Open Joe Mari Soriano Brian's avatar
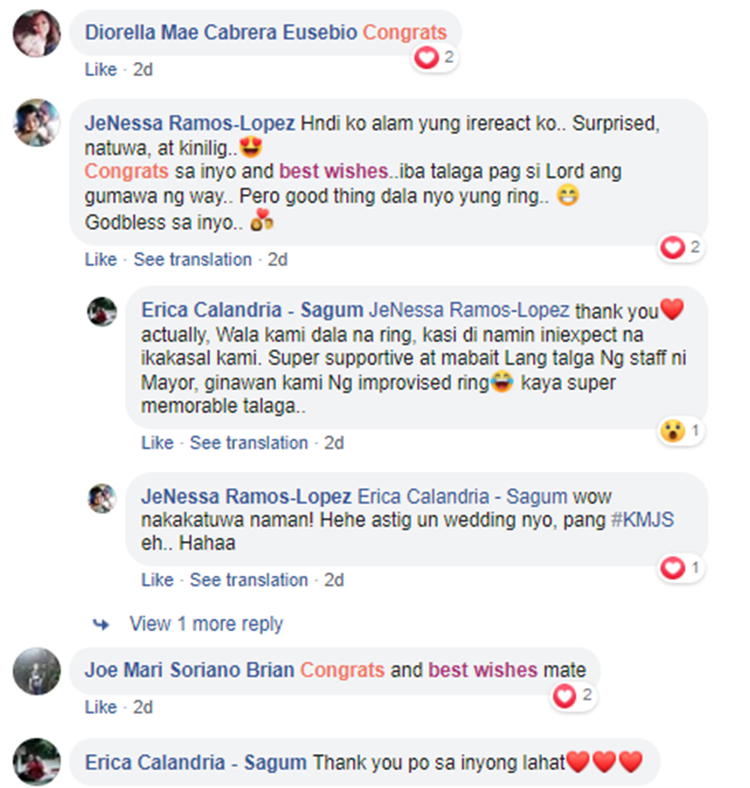750x788 pixels. pos(37,671)
